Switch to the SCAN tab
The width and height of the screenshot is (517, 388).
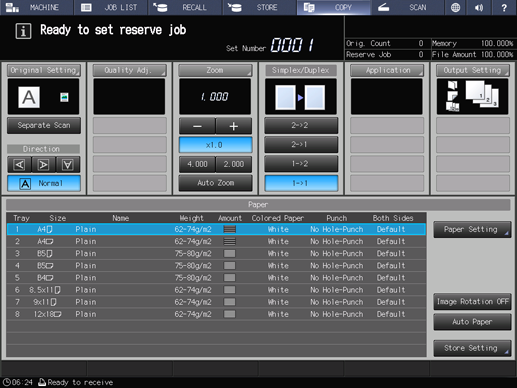tap(407, 7)
